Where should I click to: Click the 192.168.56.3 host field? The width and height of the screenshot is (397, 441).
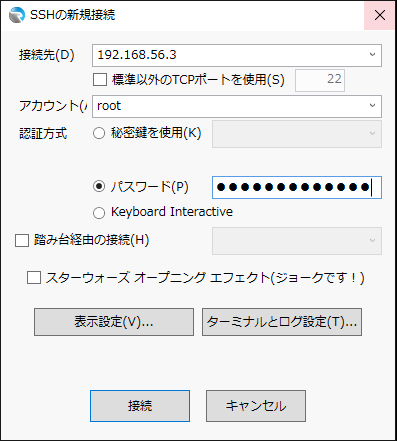coord(237,55)
